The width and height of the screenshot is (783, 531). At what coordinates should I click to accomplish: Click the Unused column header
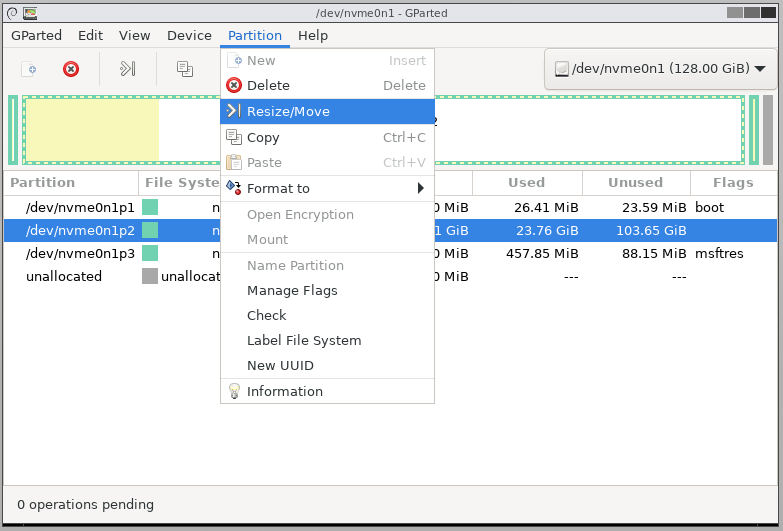pos(636,183)
